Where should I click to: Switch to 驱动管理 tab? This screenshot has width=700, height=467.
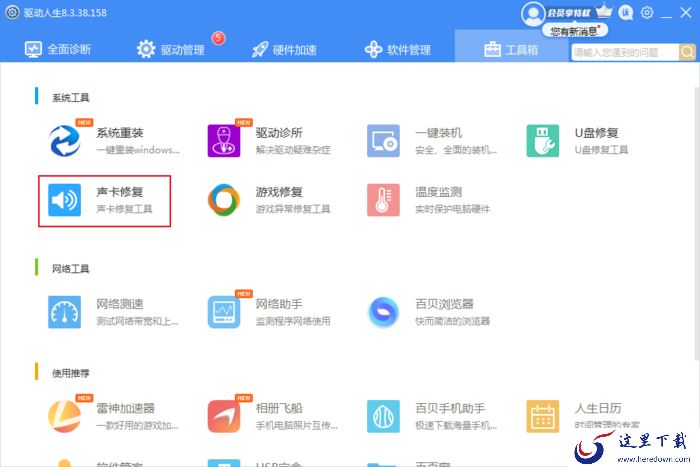pos(171,49)
